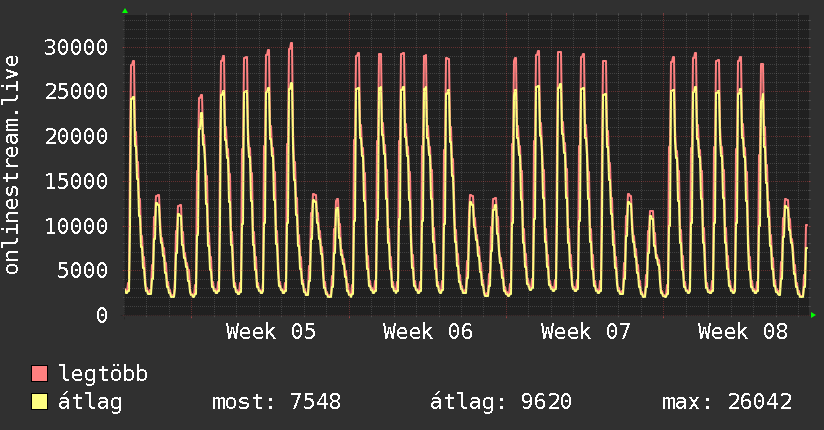This screenshot has height=430, width=824.
Task: Click the red legtöbb legend color swatch
Action: coord(40,374)
